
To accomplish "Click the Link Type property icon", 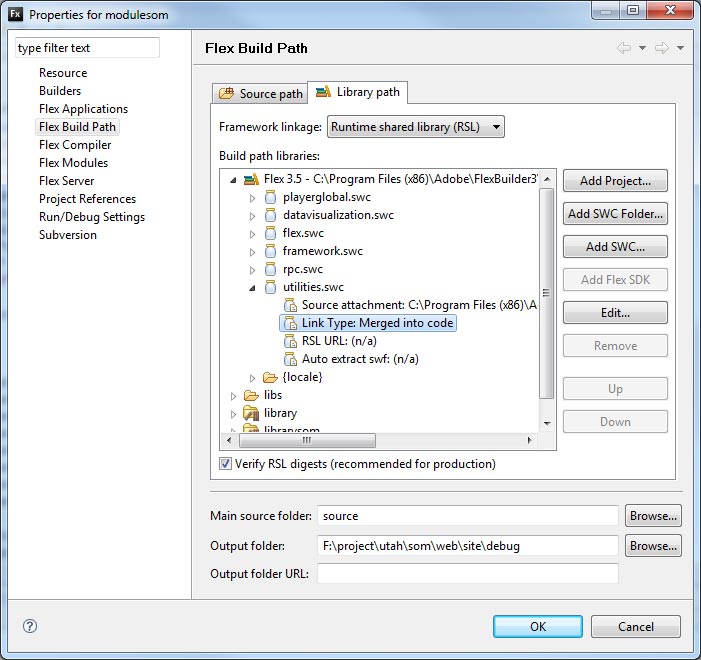I will [290, 323].
